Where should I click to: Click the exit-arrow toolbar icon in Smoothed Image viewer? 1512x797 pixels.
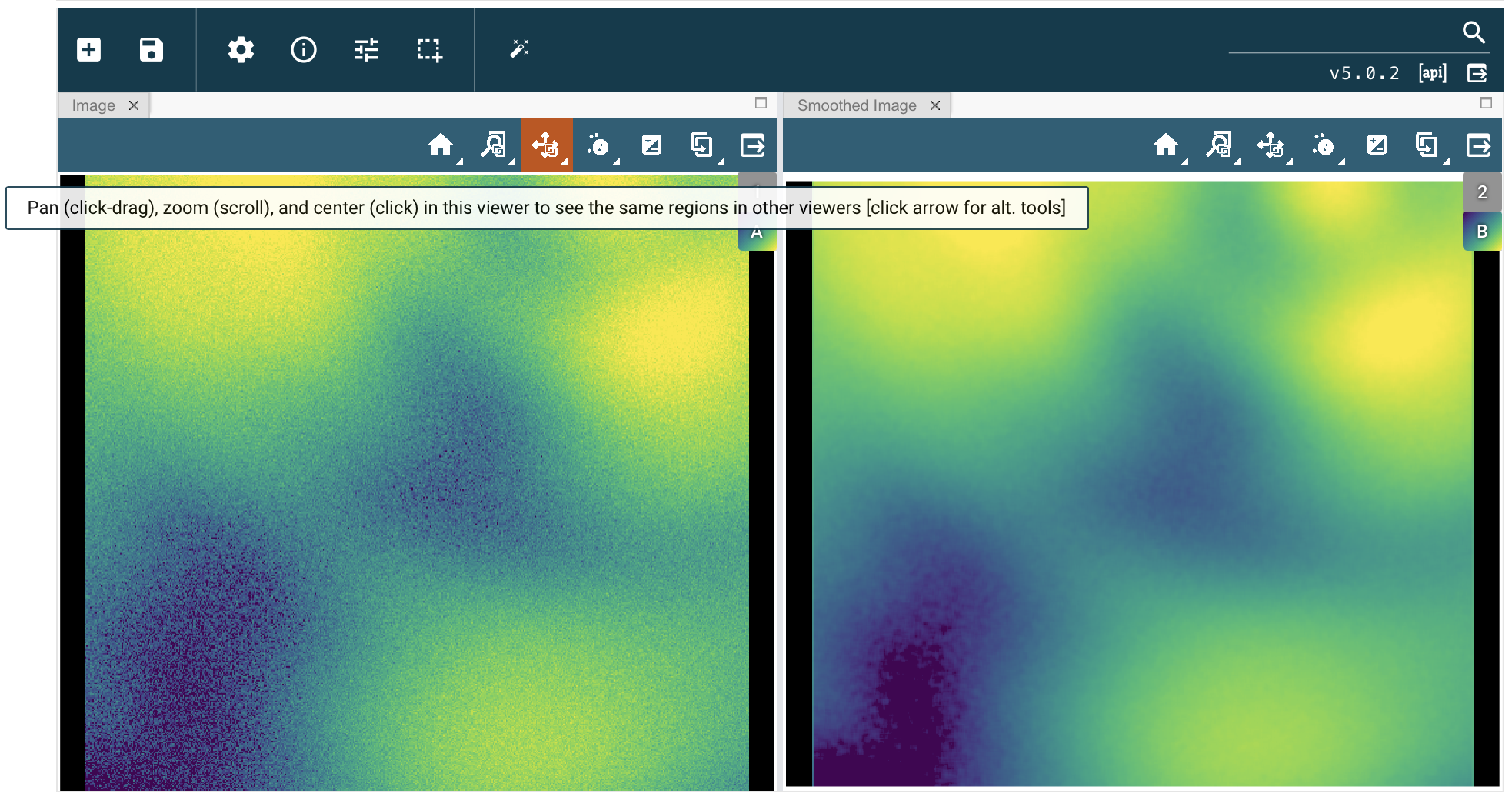pyautogui.click(x=1478, y=145)
